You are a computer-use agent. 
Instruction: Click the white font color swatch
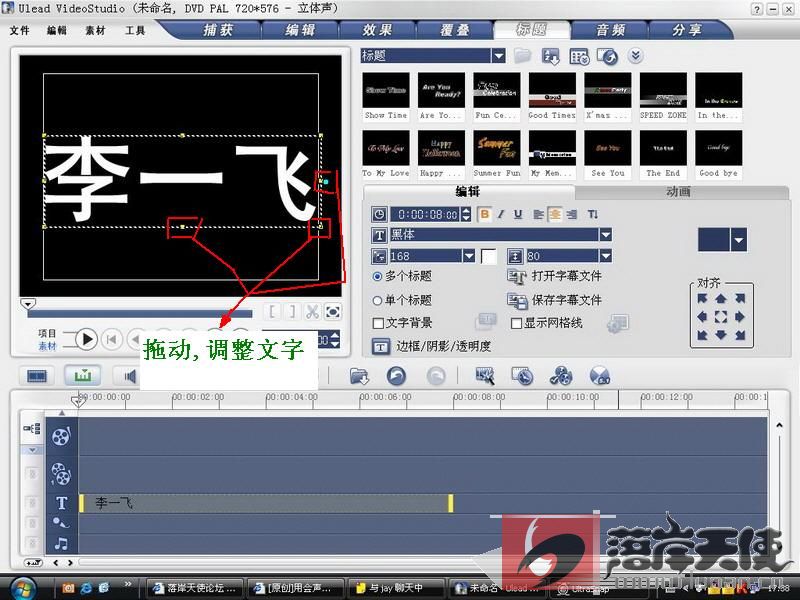tap(488, 256)
